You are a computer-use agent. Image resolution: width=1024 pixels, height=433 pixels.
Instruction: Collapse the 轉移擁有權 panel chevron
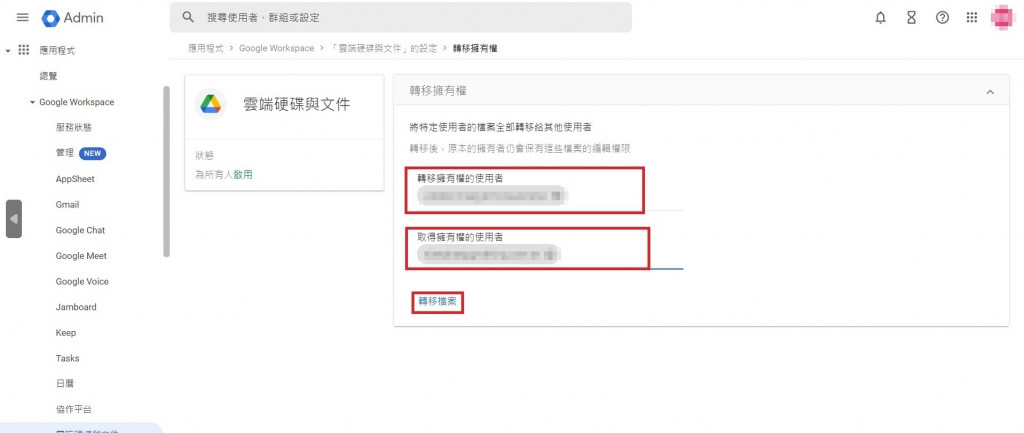point(990,92)
